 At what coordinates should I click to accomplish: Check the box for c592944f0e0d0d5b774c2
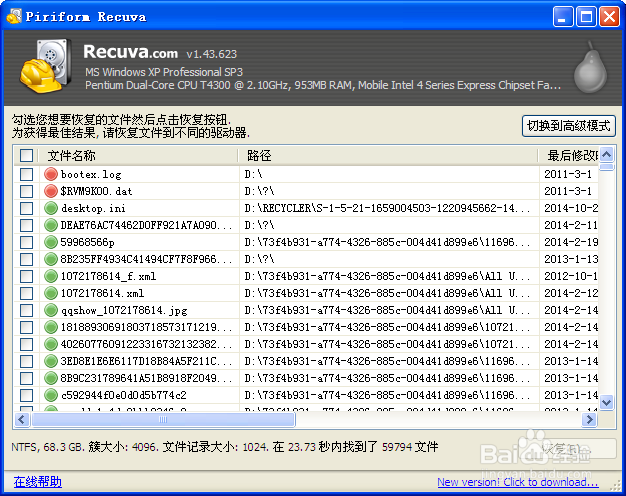click(26, 395)
